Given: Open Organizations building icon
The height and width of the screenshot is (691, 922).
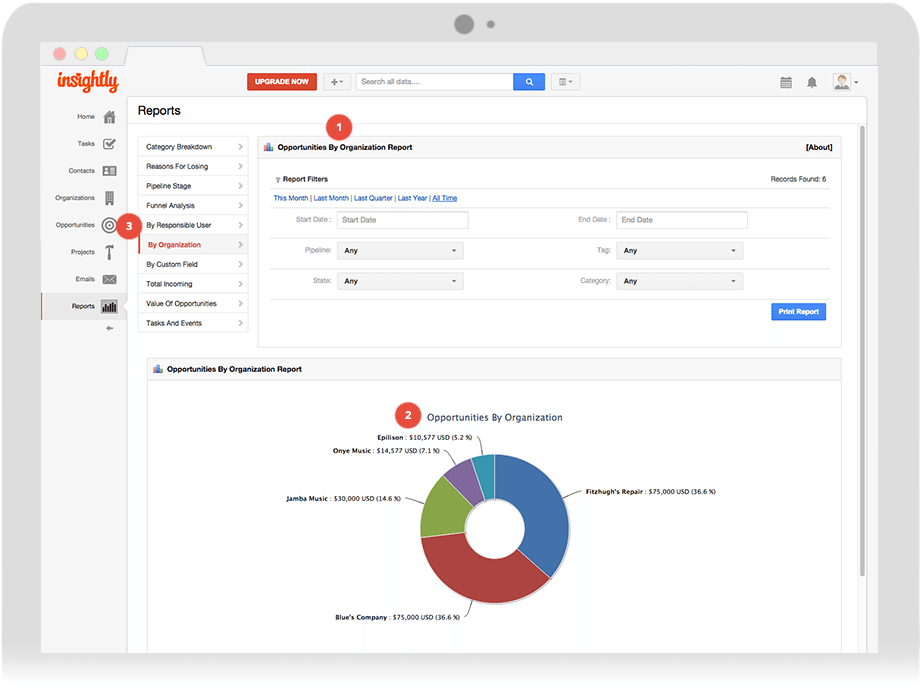Looking at the screenshot, I should point(109,198).
